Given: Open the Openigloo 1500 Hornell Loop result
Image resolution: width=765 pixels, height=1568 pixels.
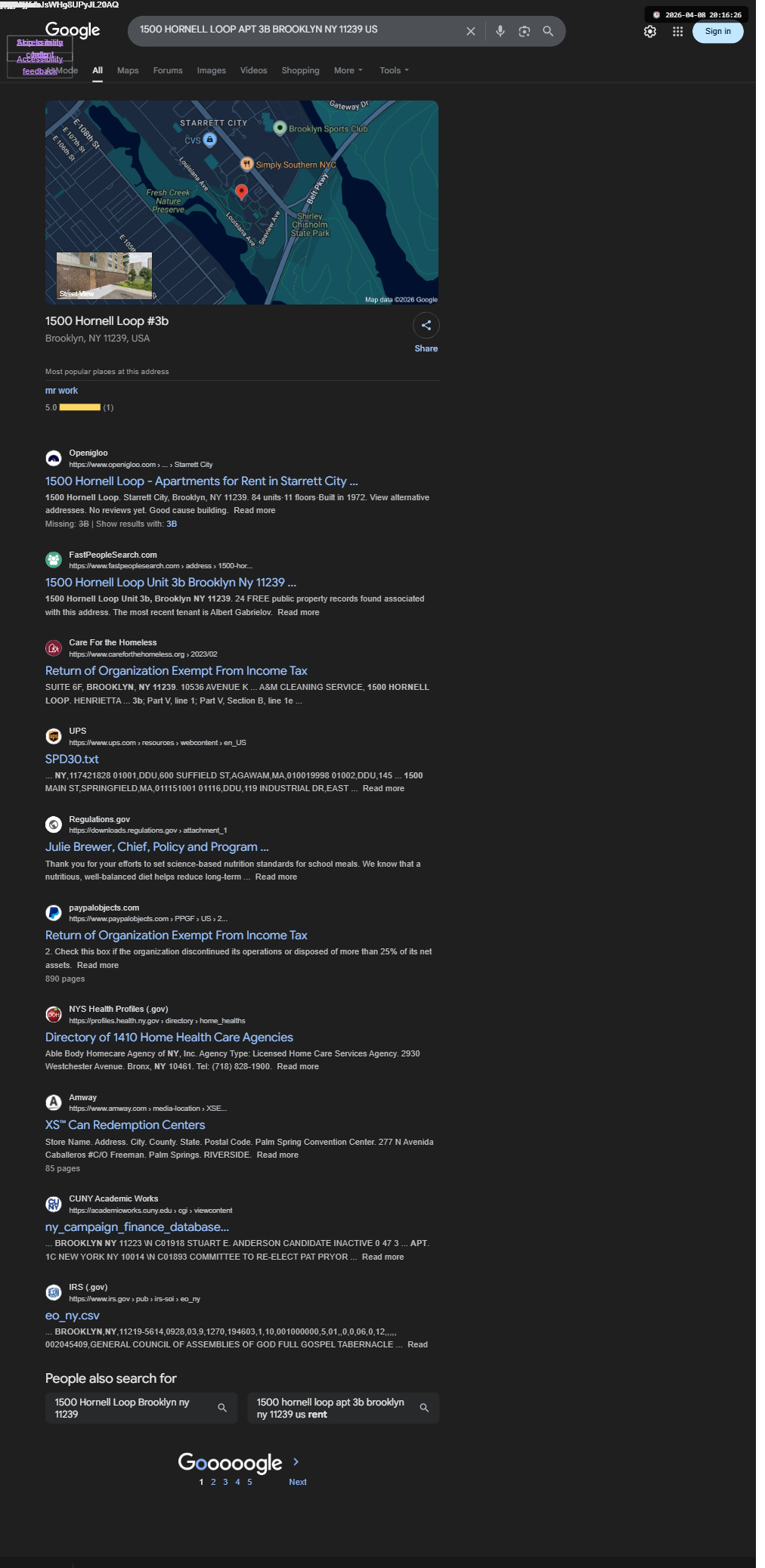Looking at the screenshot, I should pyautogui.click(x=202, y=481).
